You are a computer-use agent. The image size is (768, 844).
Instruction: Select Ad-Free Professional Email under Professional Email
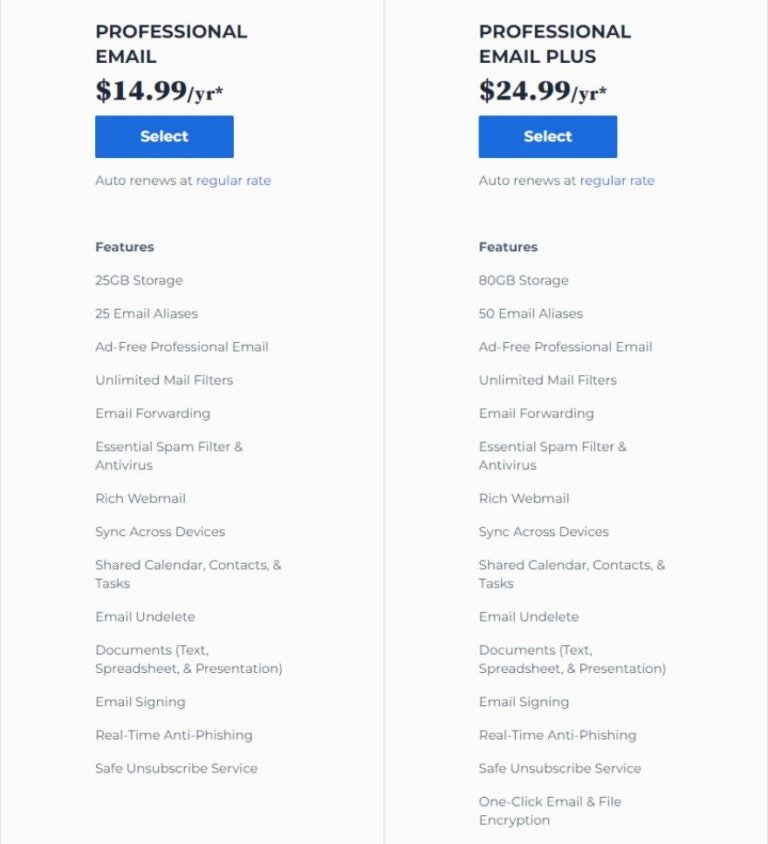(182, 346)
